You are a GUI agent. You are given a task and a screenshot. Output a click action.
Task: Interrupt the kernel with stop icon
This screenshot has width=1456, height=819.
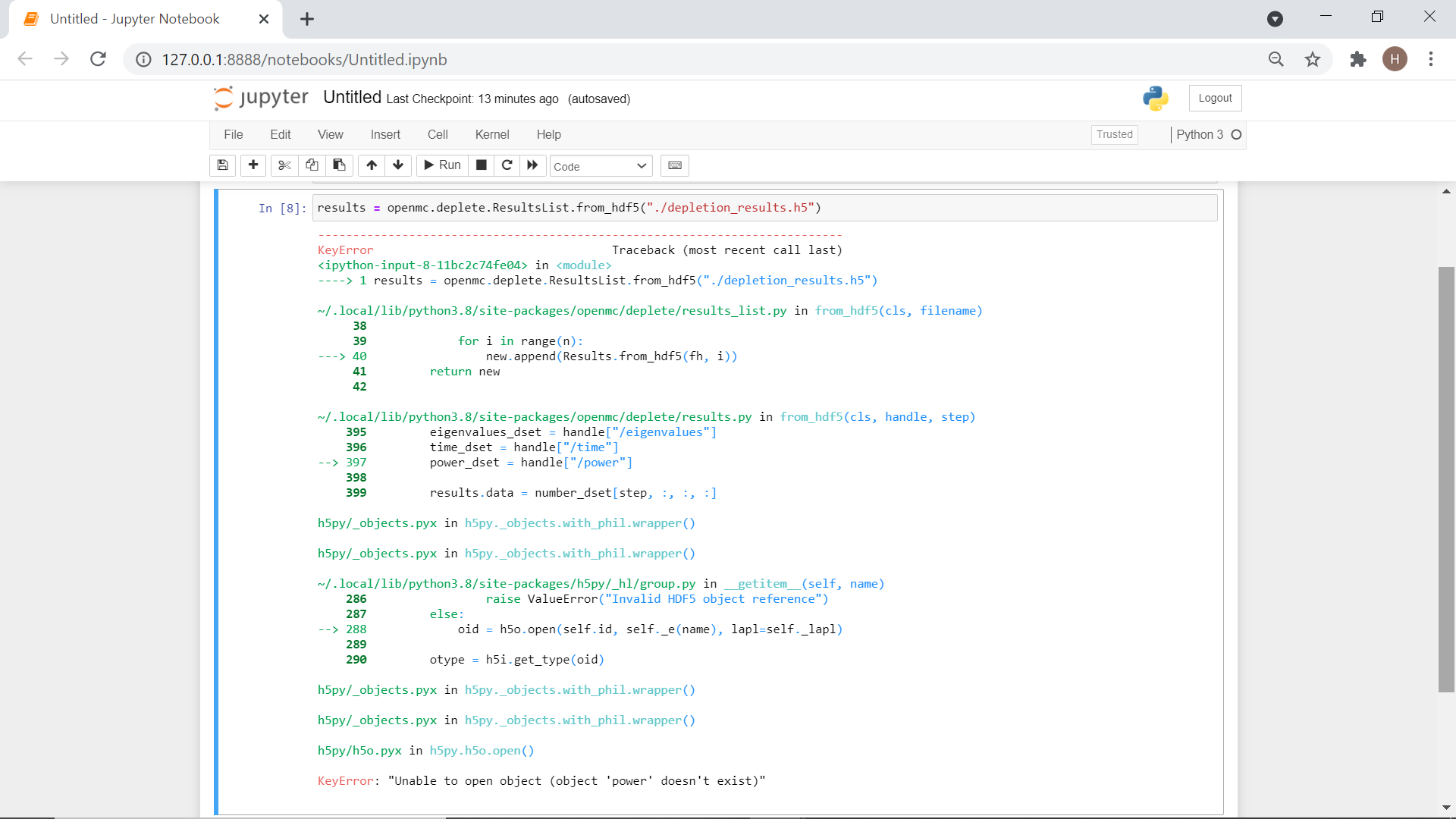[x=481, y=165]
